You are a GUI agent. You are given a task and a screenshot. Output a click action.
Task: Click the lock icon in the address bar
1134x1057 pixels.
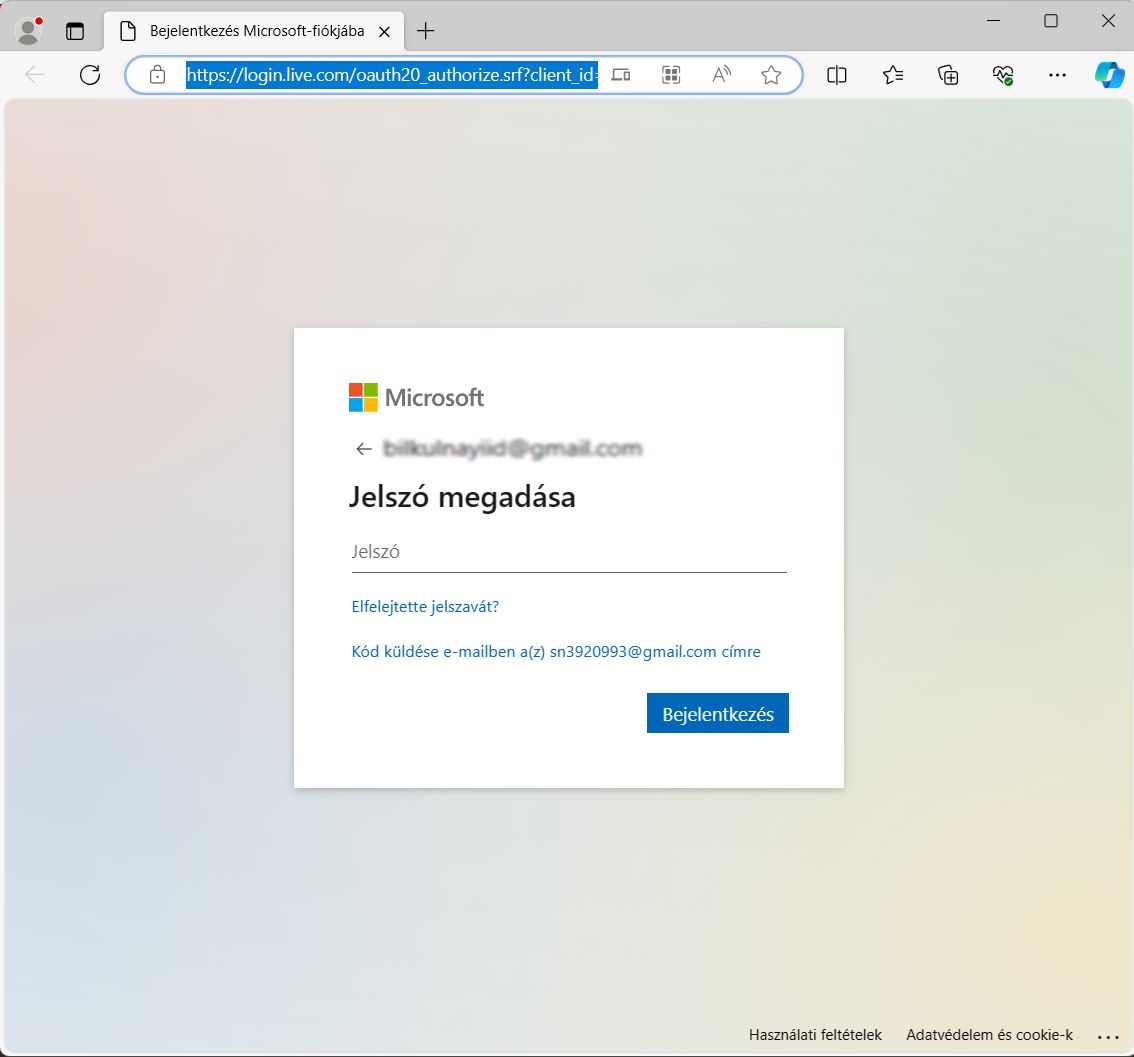(156, 74)
